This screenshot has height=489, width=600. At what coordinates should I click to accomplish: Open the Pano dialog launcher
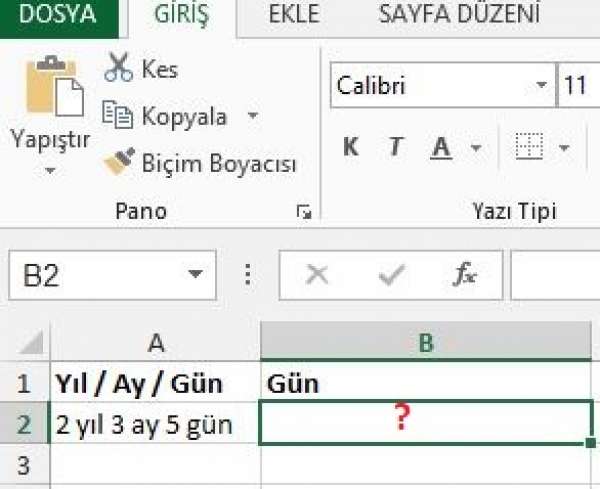(x=304, y=212)
